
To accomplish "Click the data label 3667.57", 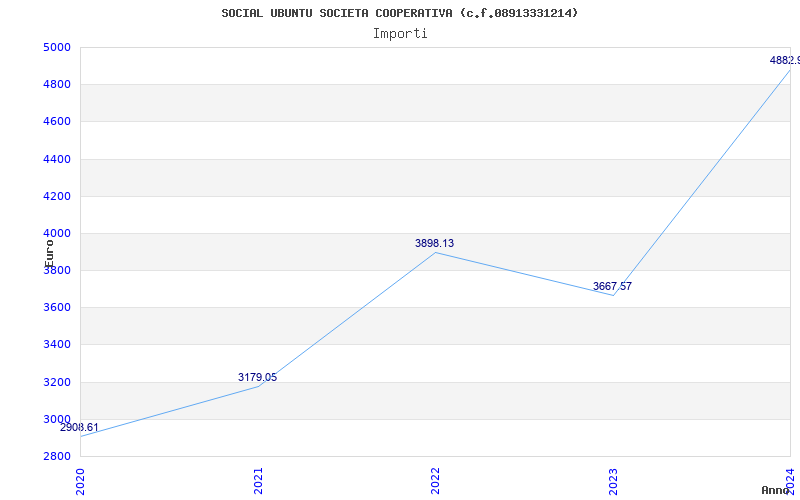I will click(612, 286).
